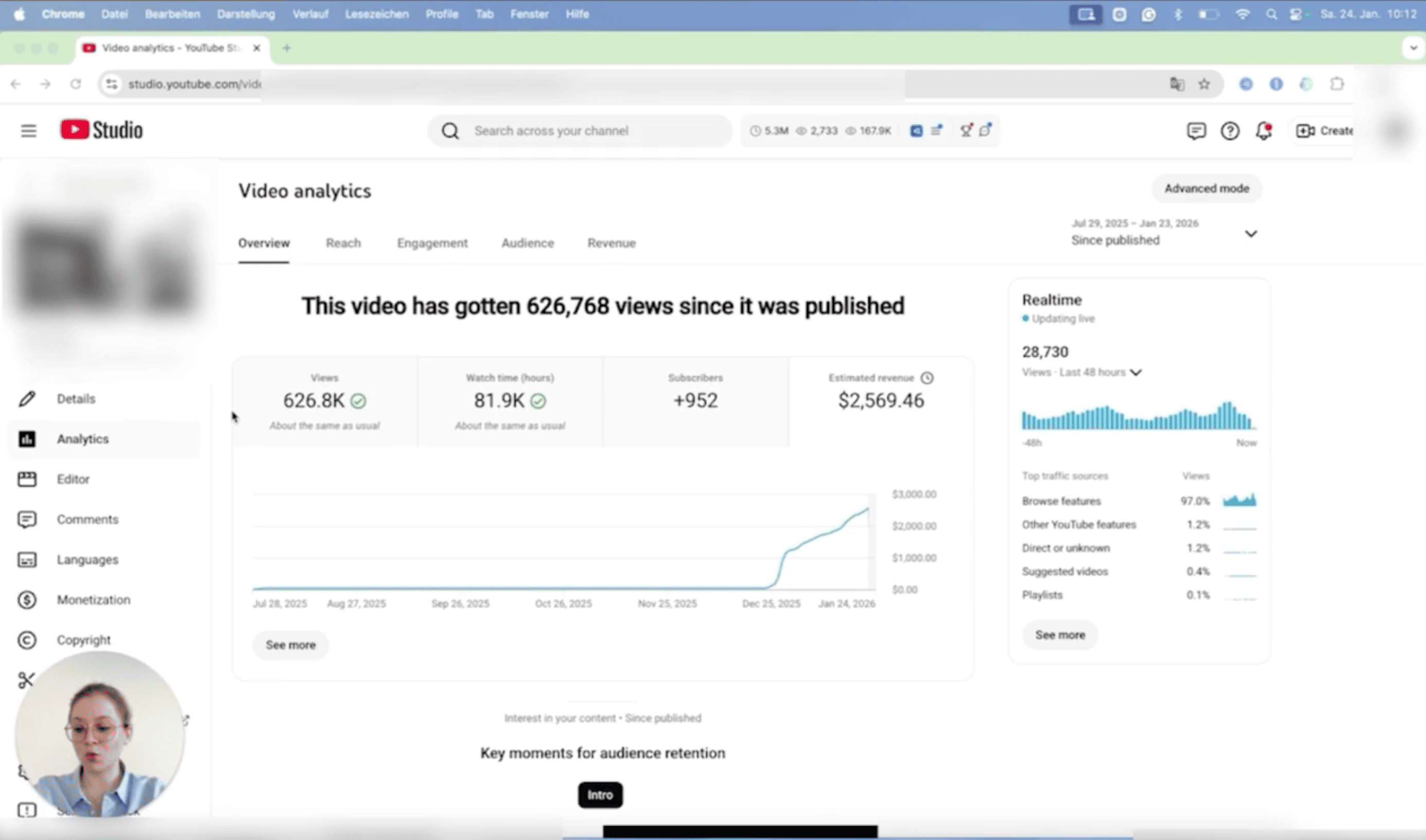The image size is (1426, 840).
Task: Click the YouTube Studio logo
Action: click(x=102, y=130)
